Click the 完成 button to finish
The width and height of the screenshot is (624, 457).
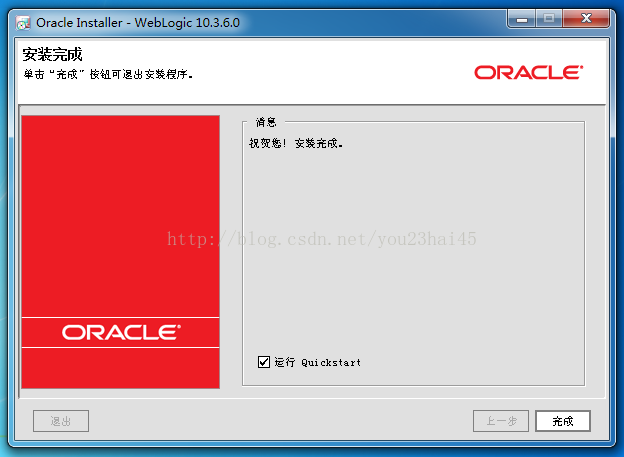tap(563, 421)
